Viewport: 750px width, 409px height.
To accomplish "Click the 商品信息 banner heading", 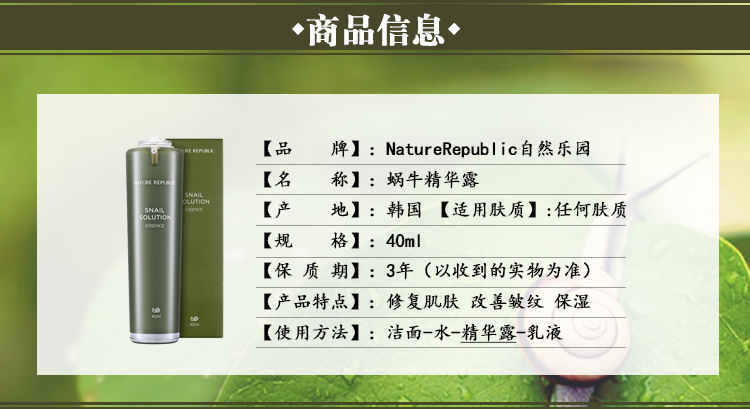I will coord(376,30).
